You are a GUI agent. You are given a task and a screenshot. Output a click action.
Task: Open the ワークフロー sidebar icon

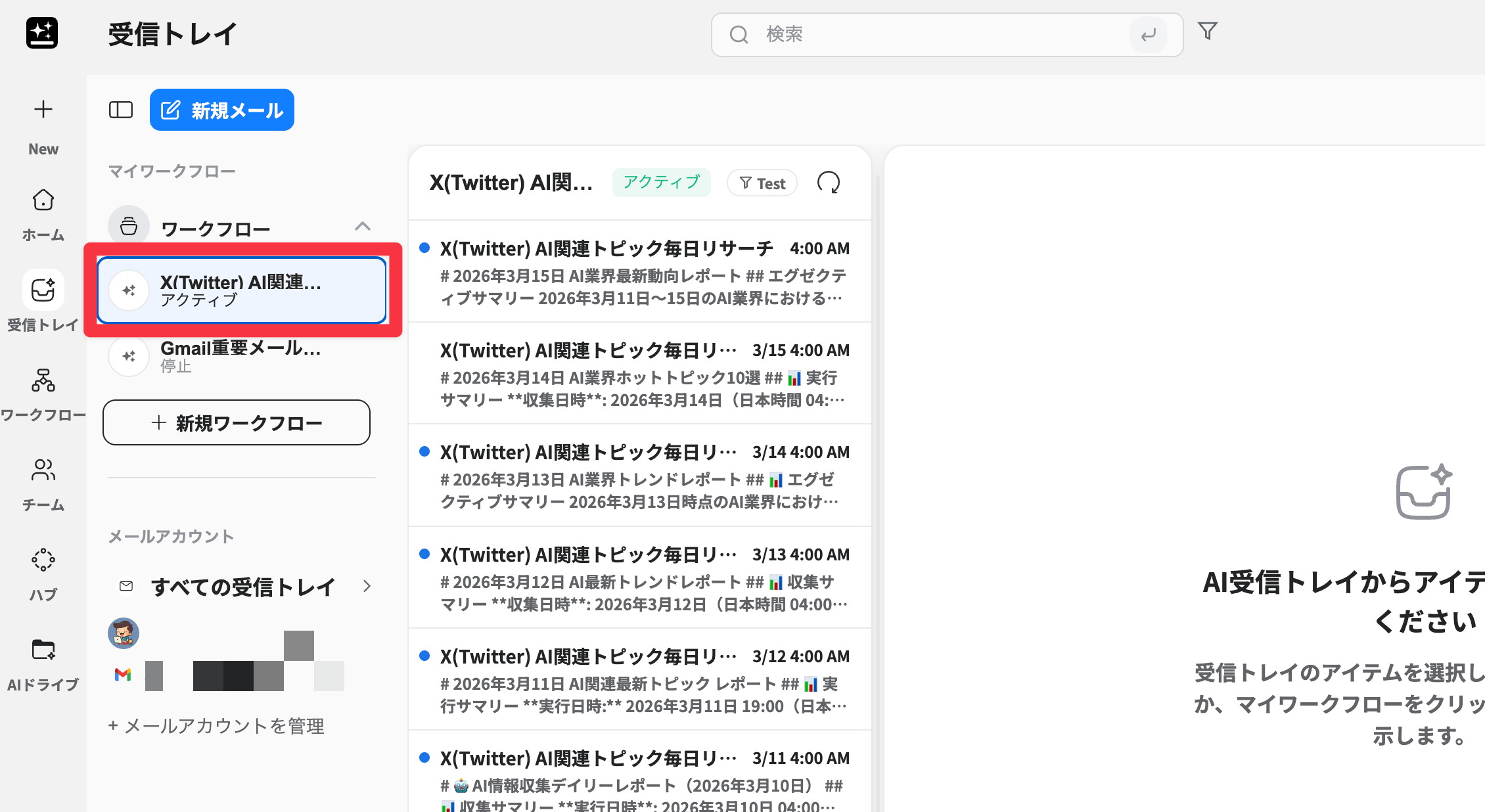tap(43, 380)
